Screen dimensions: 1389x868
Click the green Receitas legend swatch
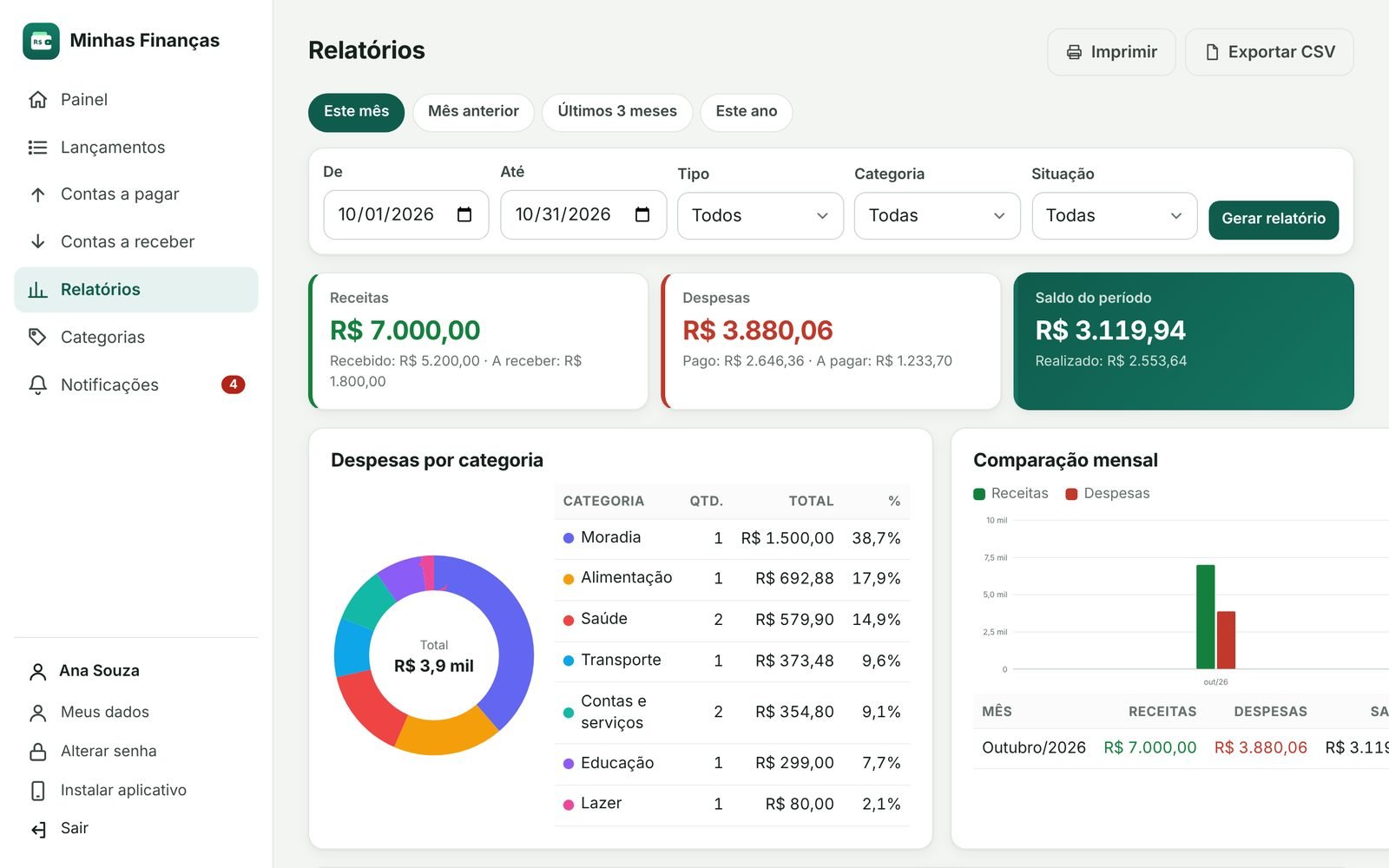coord(979,494)
